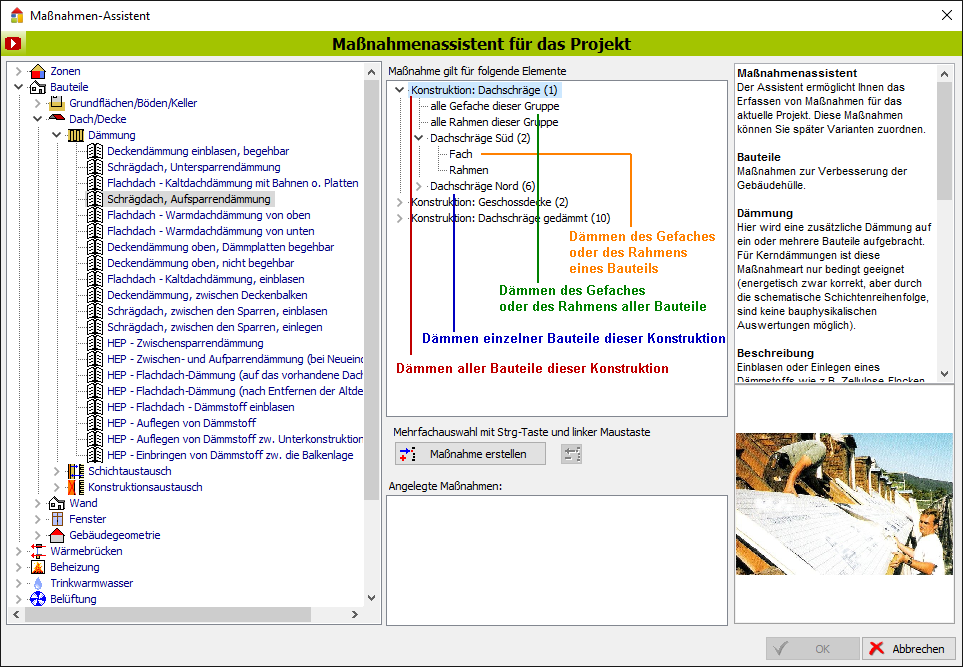963x667 pixels.
Task: Click the Beheizung flame icon
Action: (x=38, y=567)
